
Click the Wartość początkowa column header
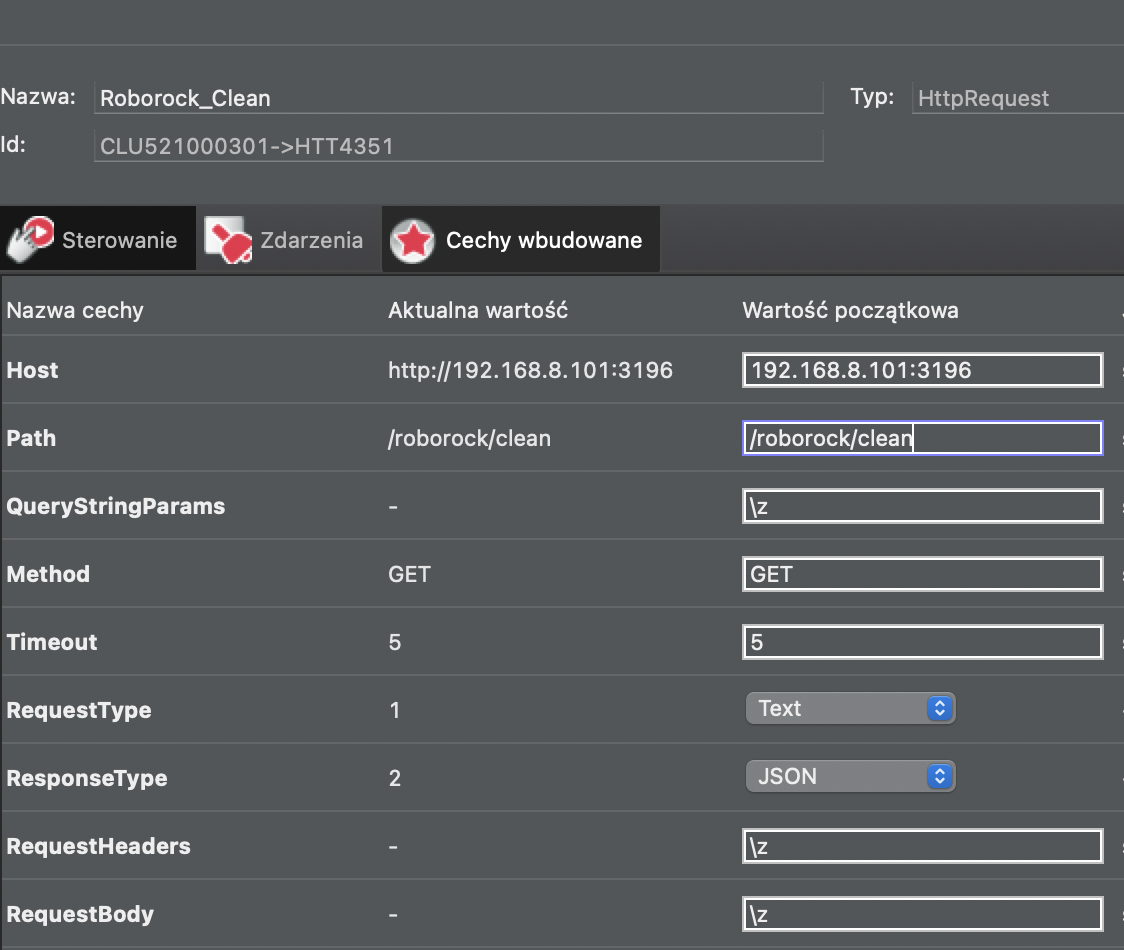tap(850, 310)
